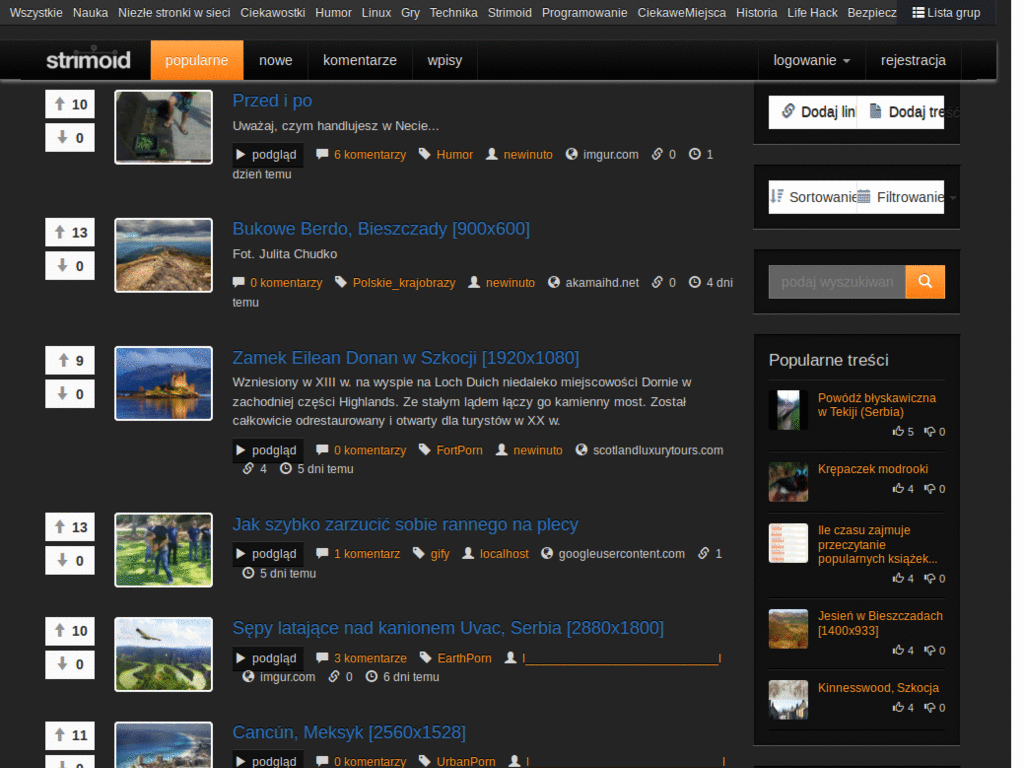Open the 'Polskie_krajobrazy' tag link
This screenshot has width=1024, height=768.
point(404,283)
